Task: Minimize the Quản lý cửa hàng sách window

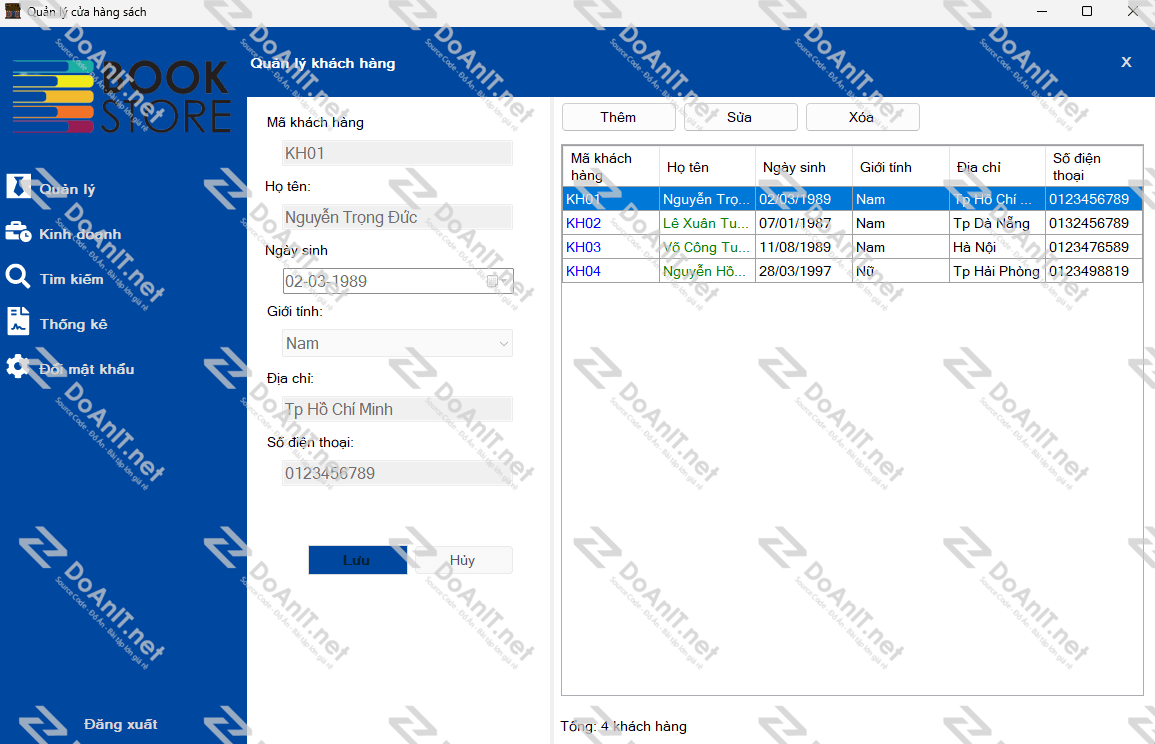Action: point(1042,11)
